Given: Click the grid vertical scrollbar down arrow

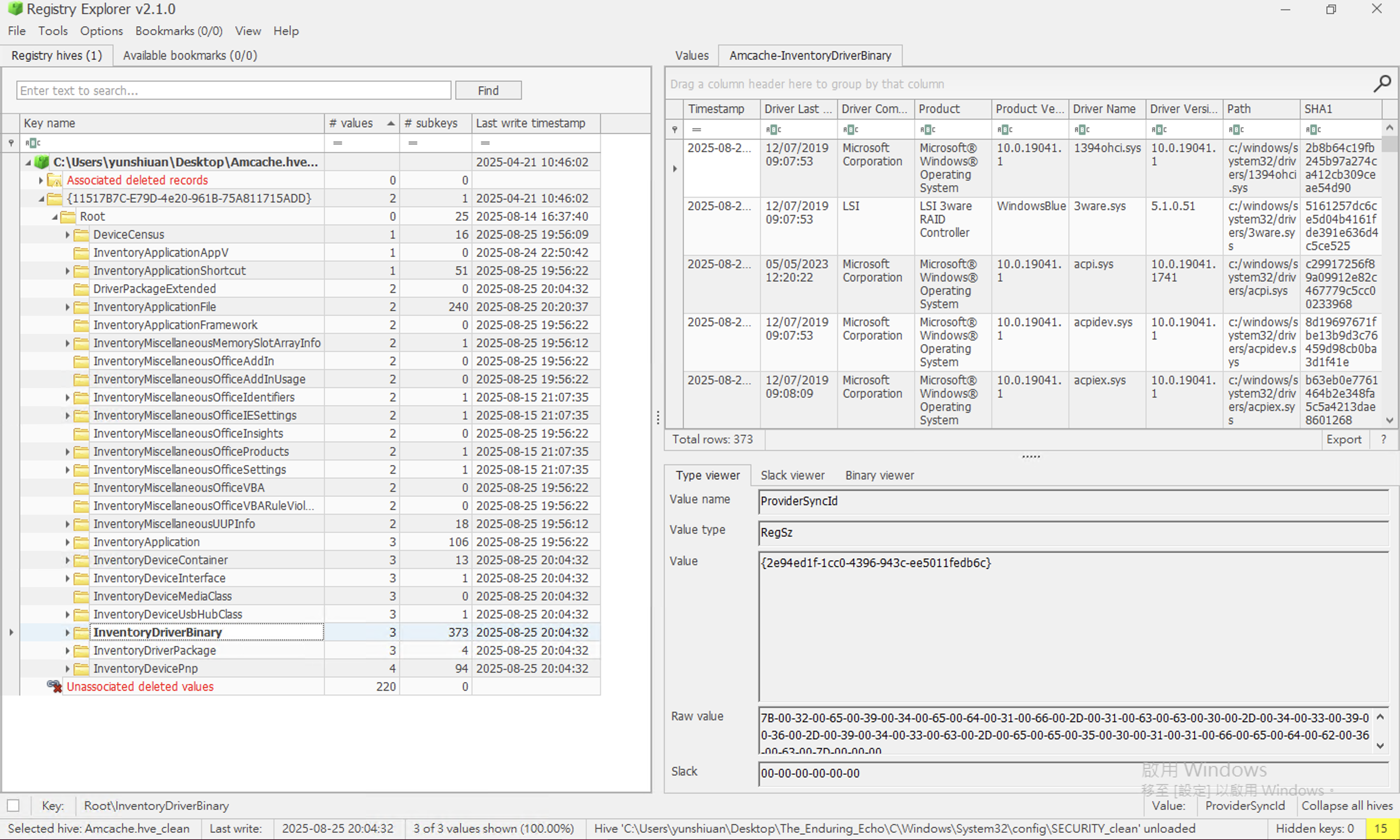Looking at the screenshot, I should click(1389, 420).
